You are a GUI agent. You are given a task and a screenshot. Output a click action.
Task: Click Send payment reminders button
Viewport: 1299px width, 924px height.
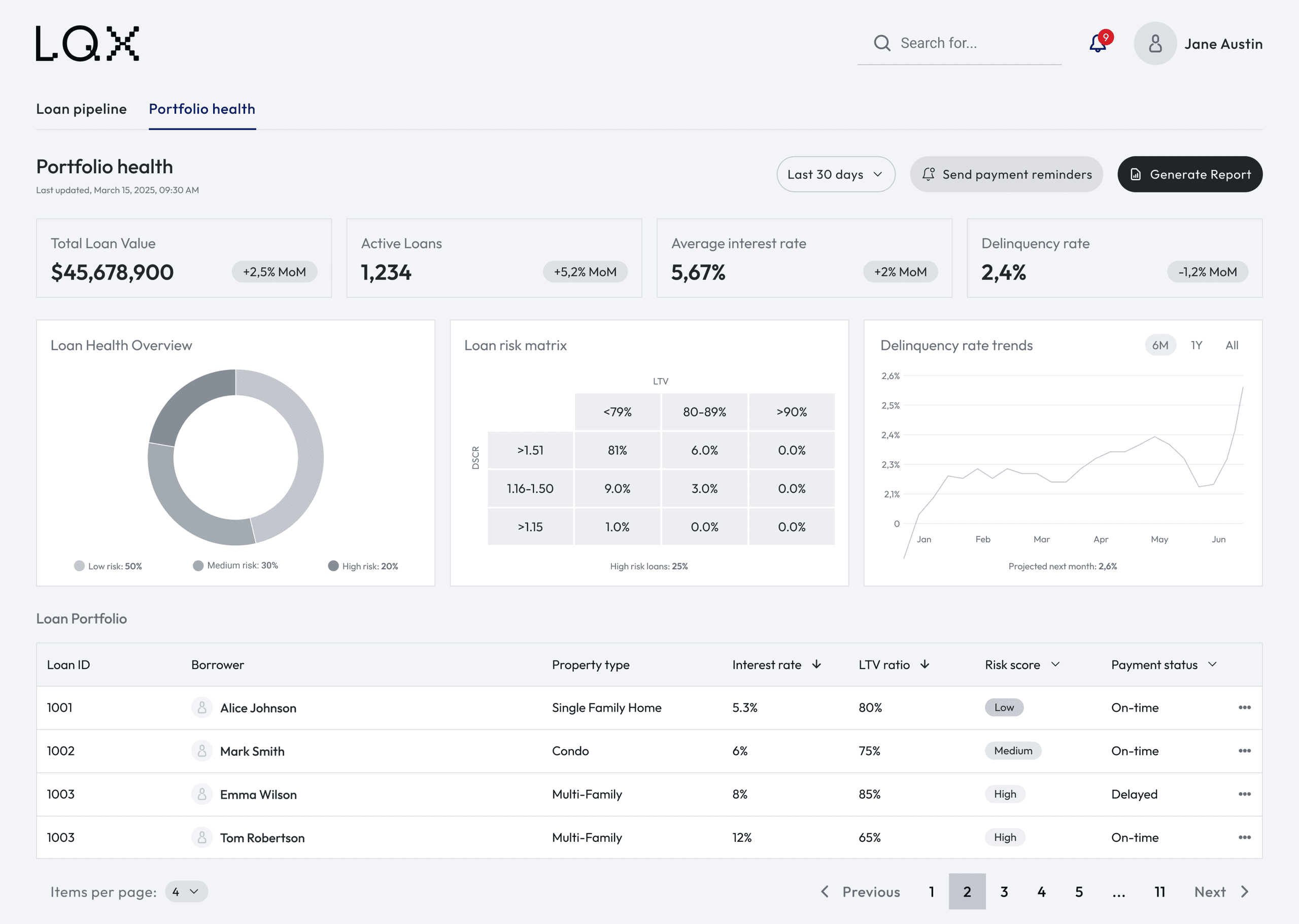pos(1006,174)
